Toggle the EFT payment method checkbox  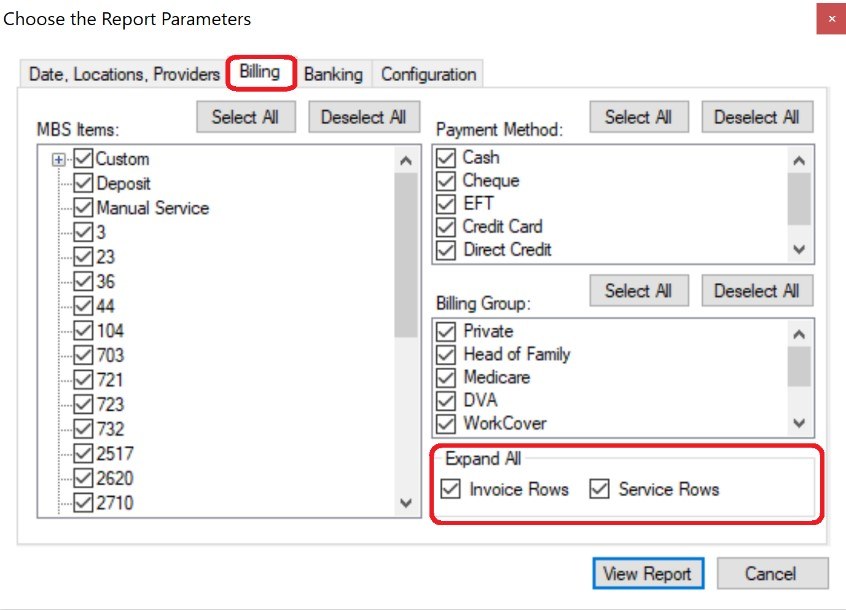click(x=446, y=204)
